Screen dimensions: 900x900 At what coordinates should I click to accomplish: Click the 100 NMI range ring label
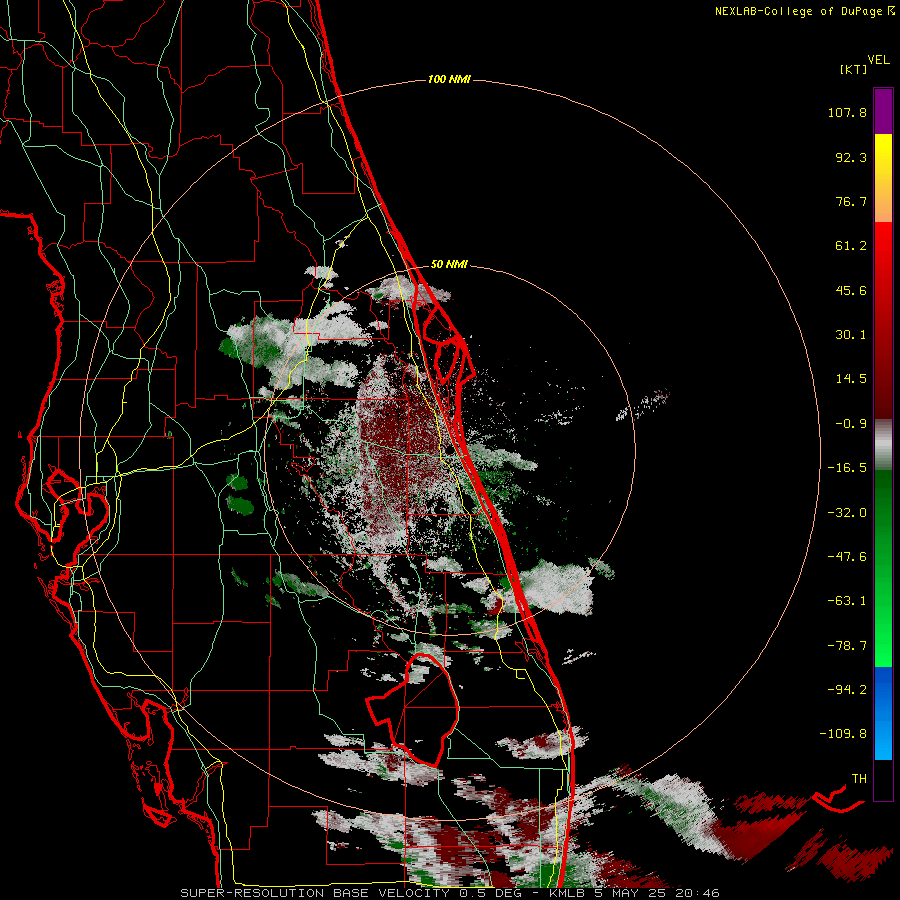pyautogui.click(x=449, y=79)
